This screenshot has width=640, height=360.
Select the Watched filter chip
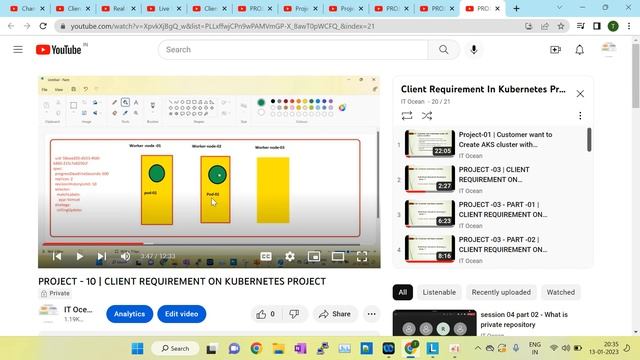[561, 292]
